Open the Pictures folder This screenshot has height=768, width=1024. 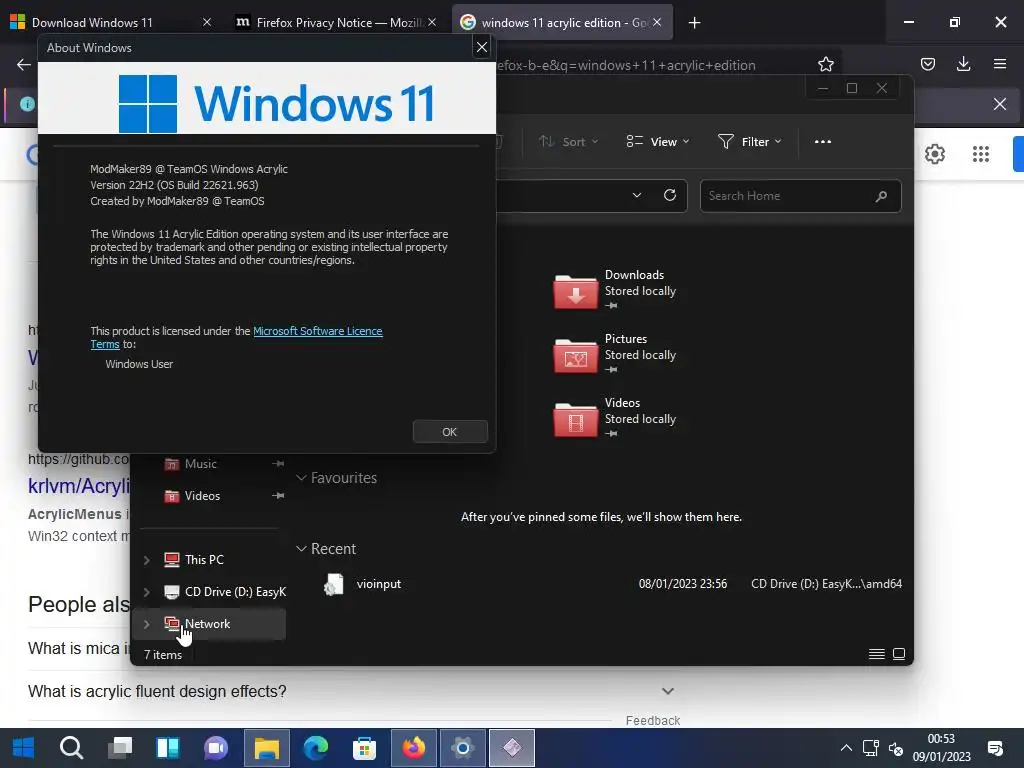[615, 353]
